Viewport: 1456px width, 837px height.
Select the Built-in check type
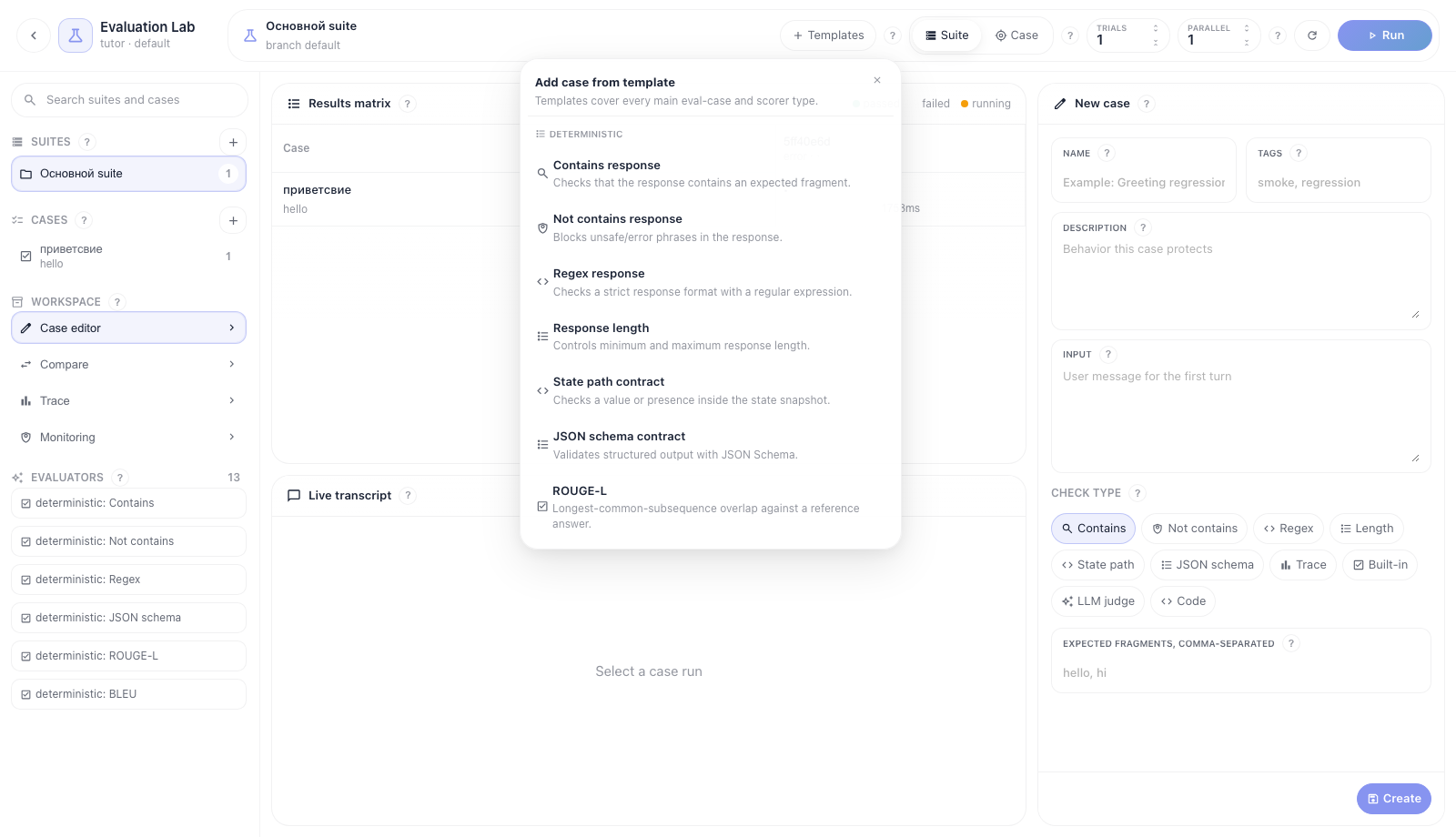(x=1380, y=565)
